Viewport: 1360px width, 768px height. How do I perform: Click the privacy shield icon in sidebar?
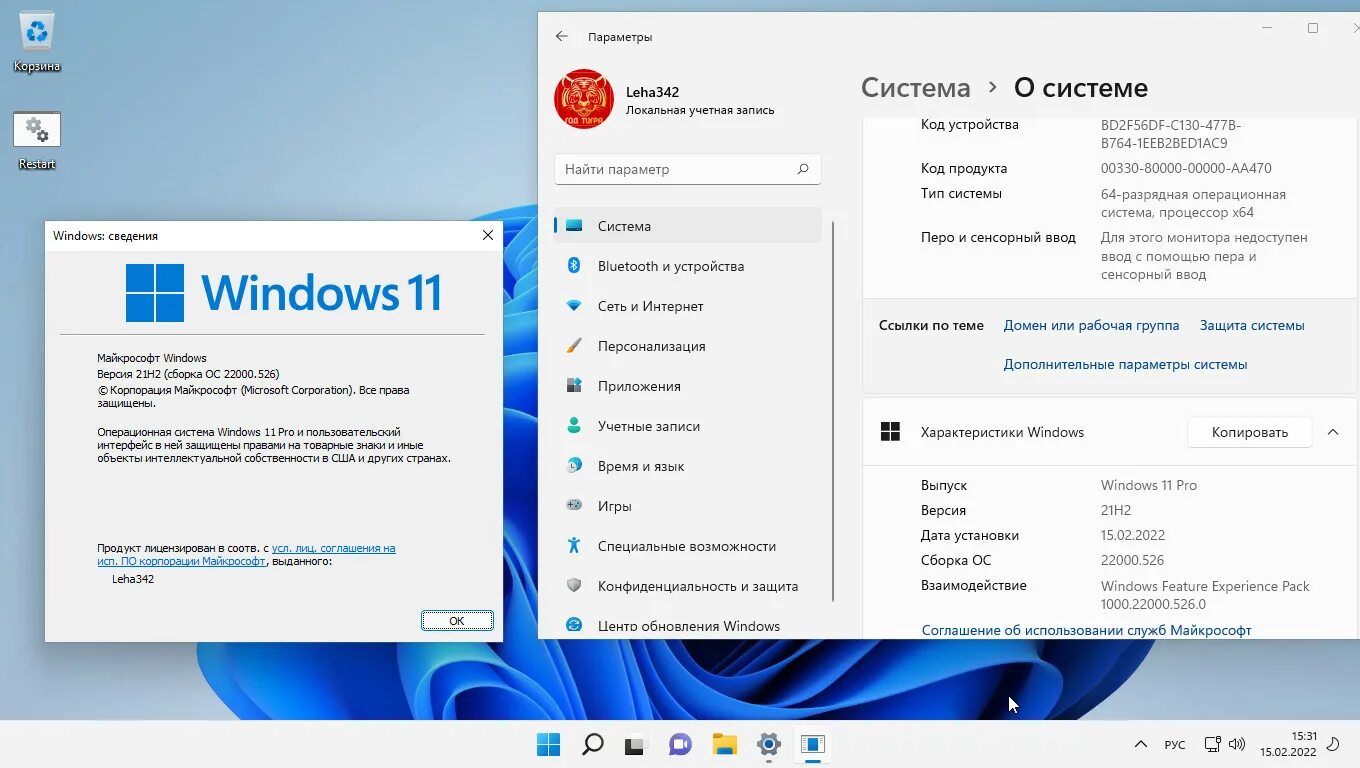point(574,586)
